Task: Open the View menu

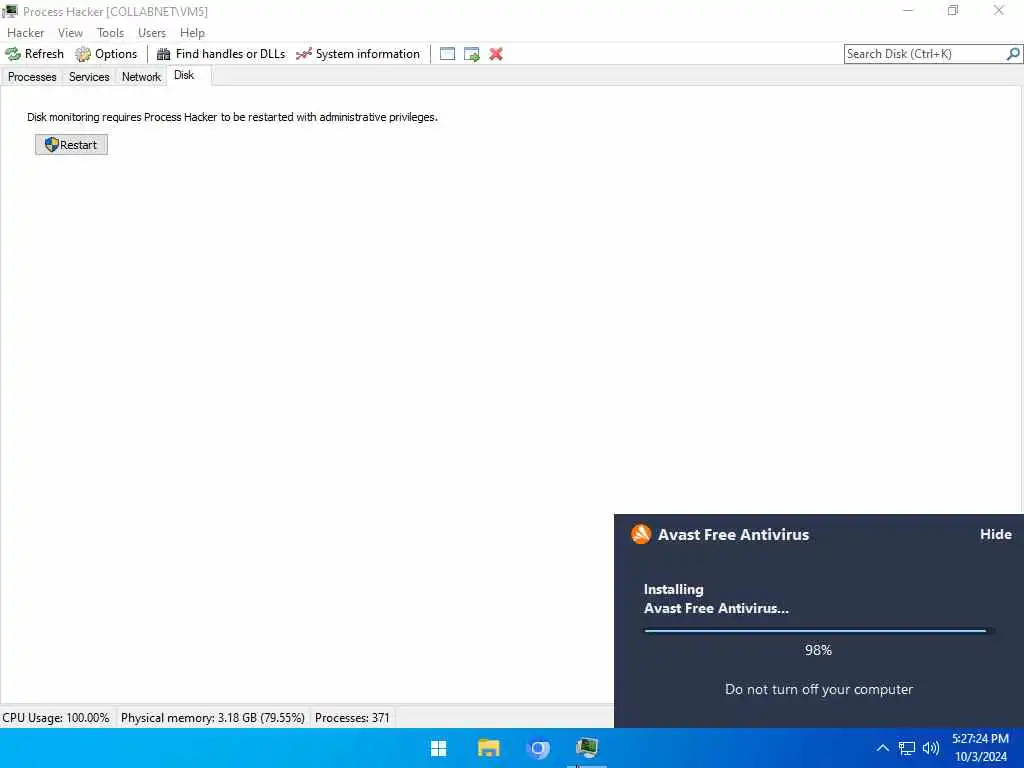Action: tap(70, 33)
